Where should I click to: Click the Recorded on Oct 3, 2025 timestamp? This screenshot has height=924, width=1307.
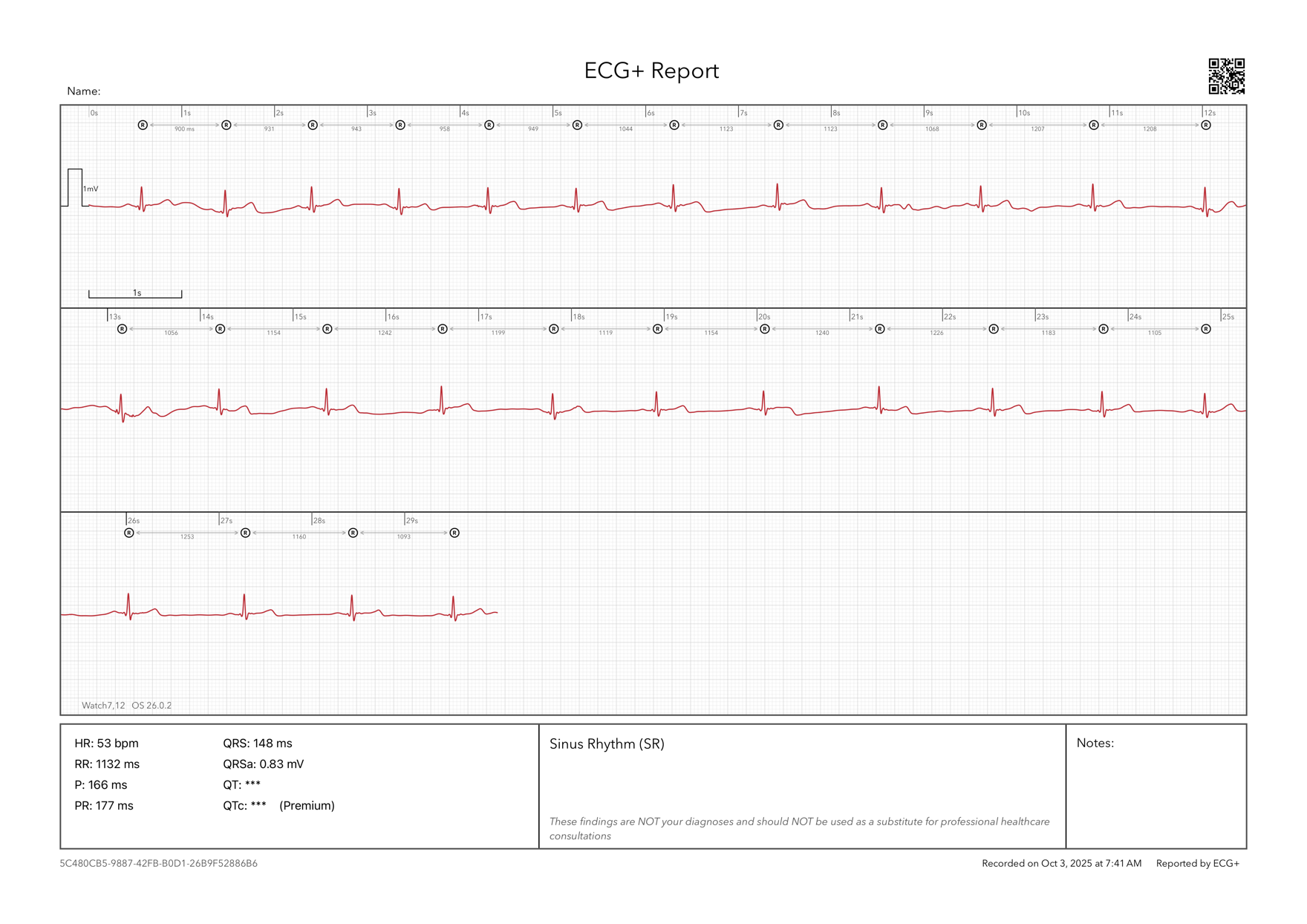pos(1062,864)
